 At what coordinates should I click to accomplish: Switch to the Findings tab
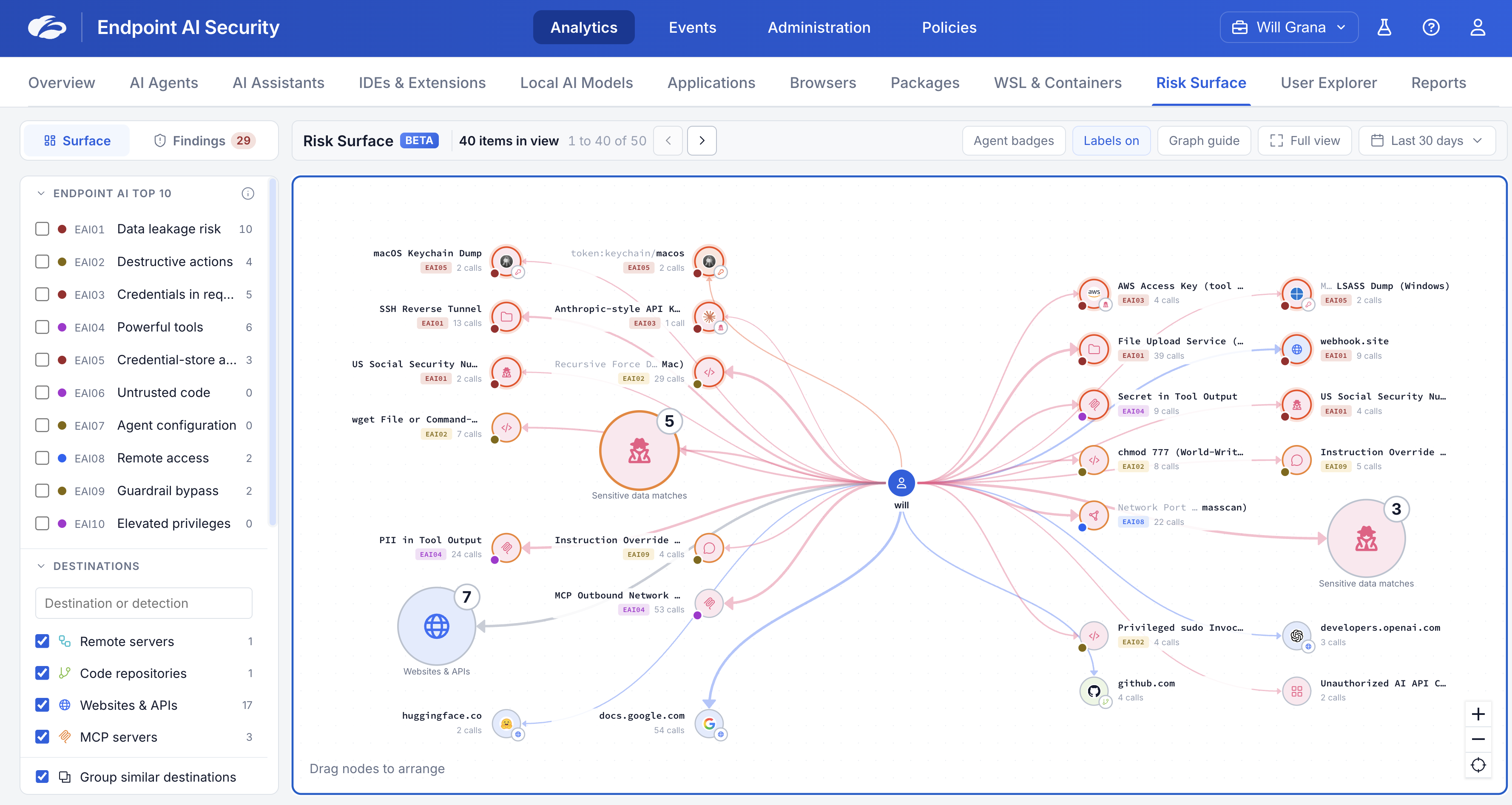(204, 141)
